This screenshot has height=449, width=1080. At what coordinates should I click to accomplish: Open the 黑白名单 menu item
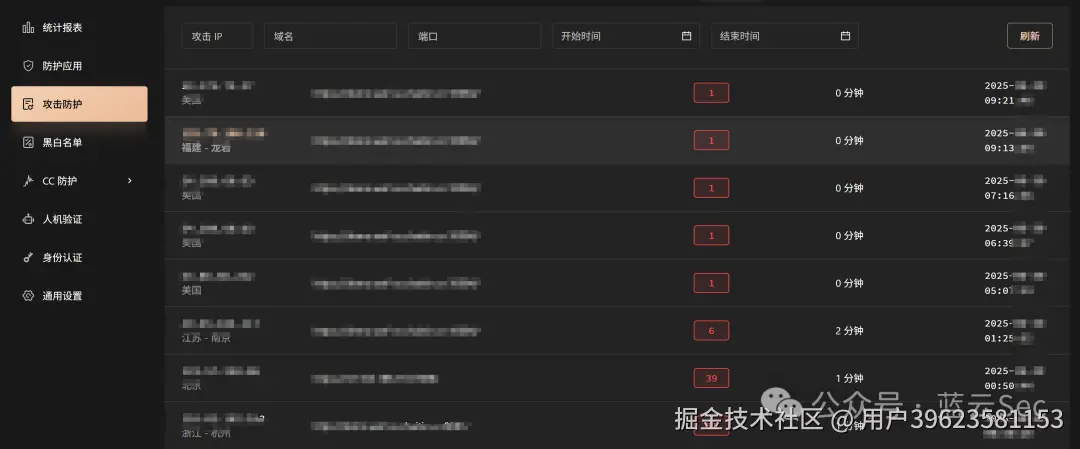(x=79, y=143)
